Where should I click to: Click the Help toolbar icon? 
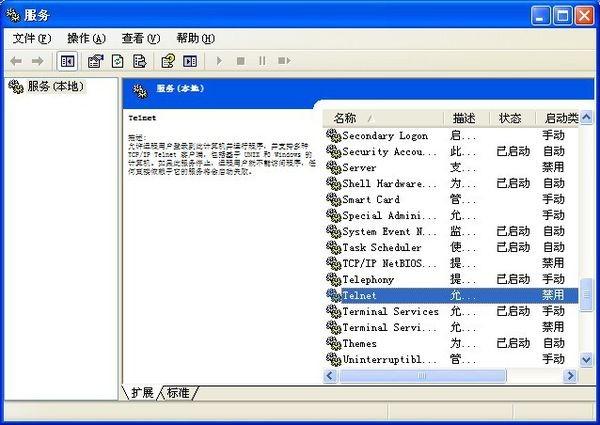click(x=168, y=61)
